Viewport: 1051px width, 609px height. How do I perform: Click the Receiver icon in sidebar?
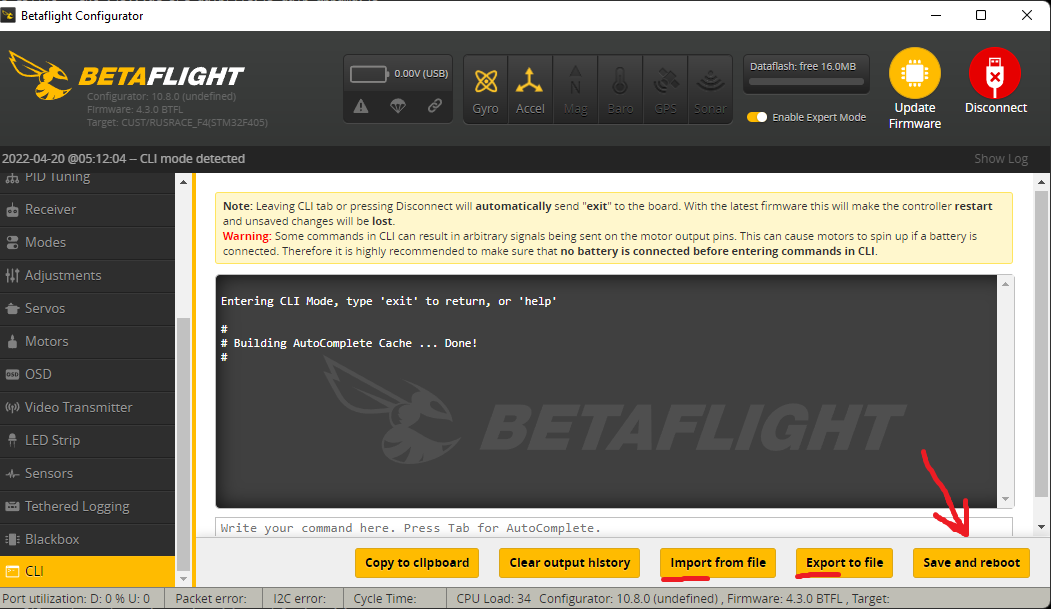point(12,210)
